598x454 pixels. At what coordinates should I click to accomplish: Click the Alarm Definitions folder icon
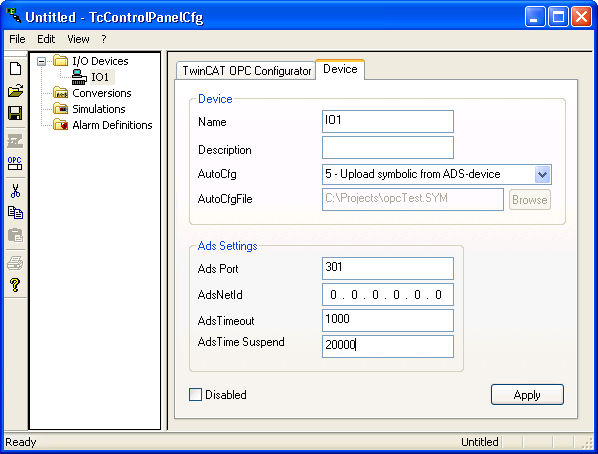(x=60, y=125)
